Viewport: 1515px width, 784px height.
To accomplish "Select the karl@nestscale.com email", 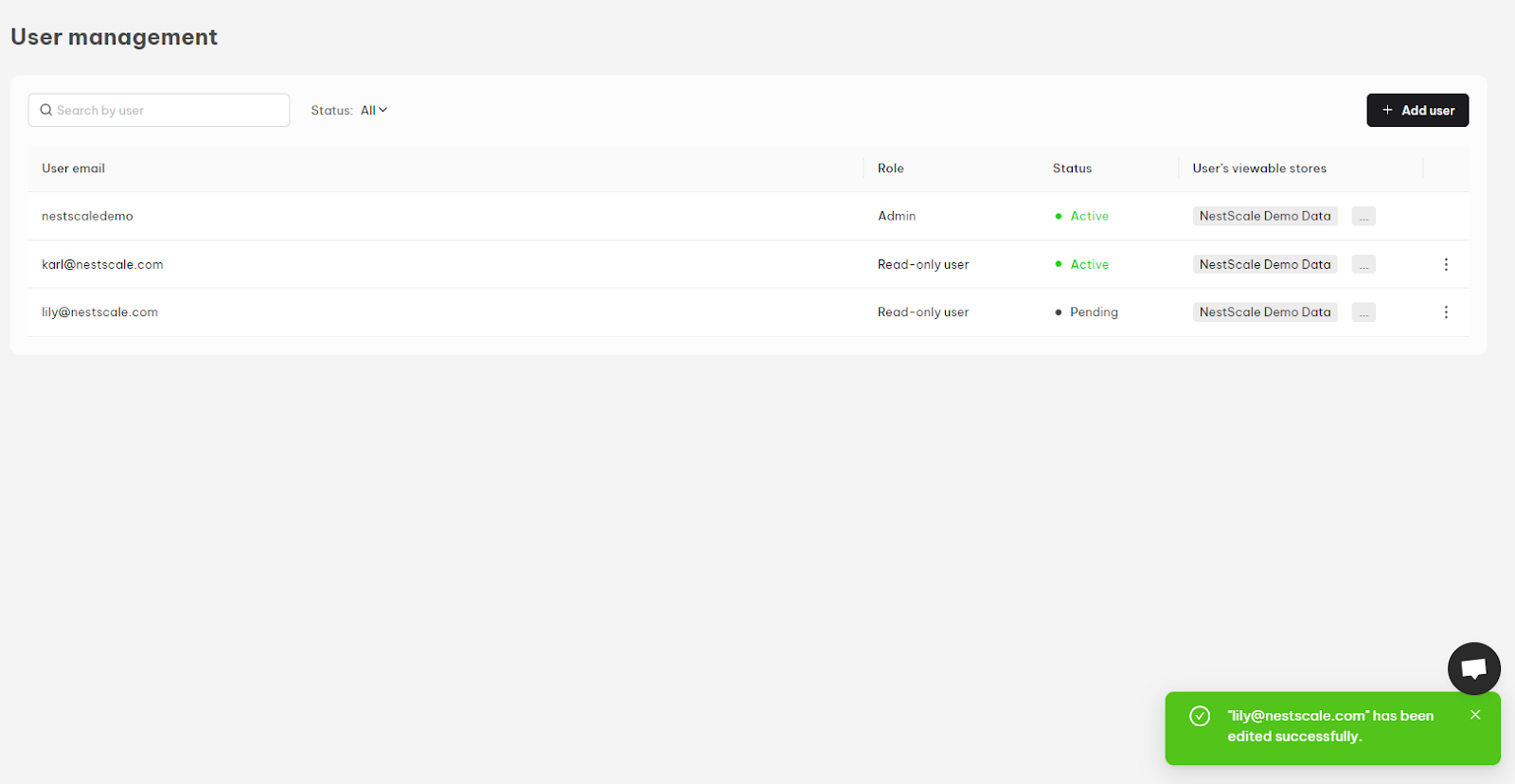I will tap(102, 264).
